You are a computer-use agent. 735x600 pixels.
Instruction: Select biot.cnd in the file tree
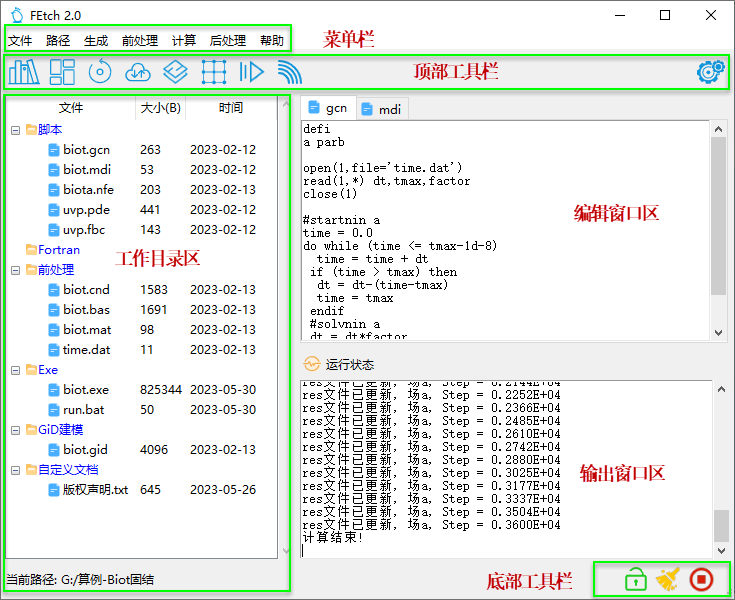point(86,290)
